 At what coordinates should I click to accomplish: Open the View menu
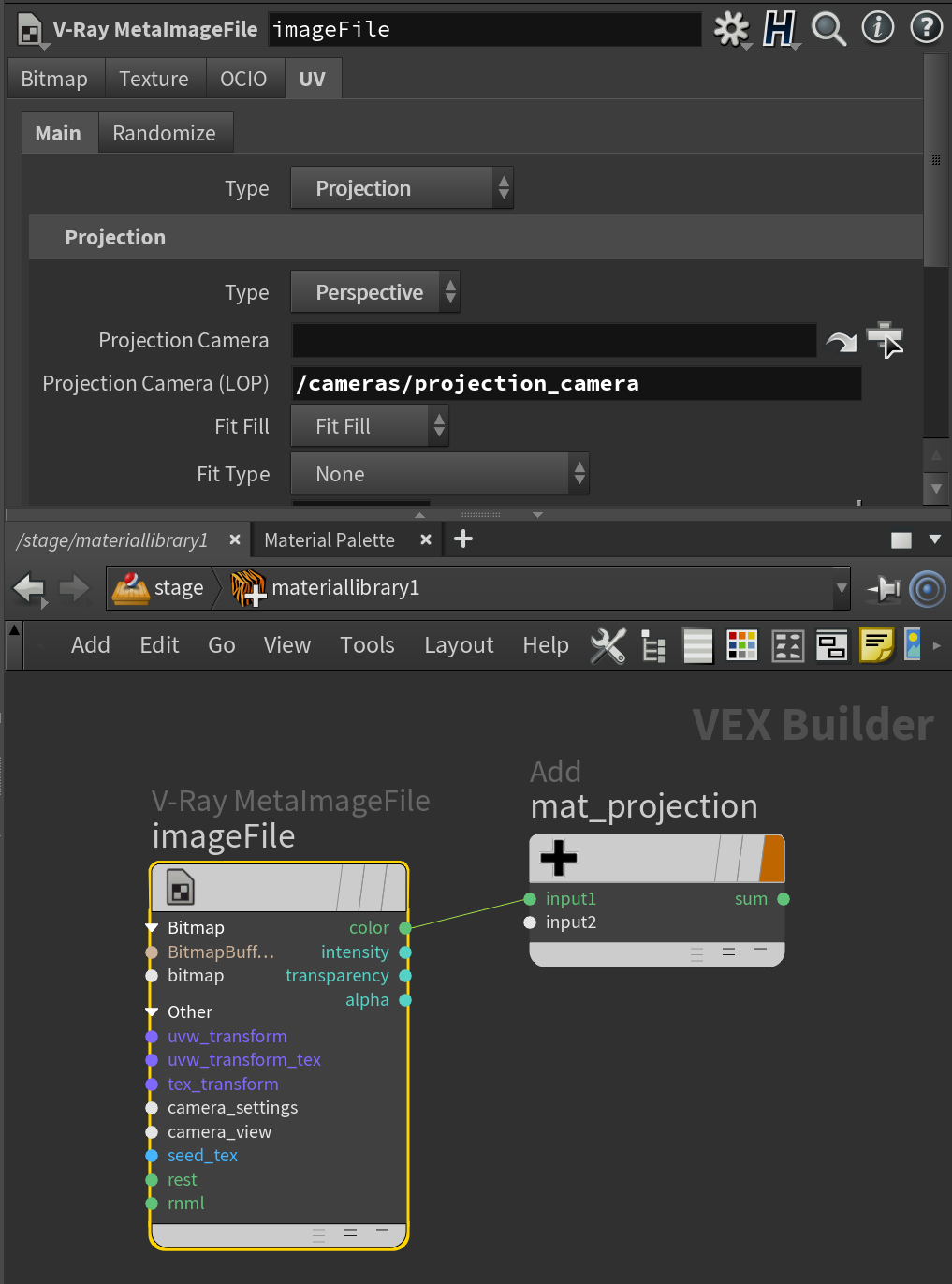click(287, 645)
